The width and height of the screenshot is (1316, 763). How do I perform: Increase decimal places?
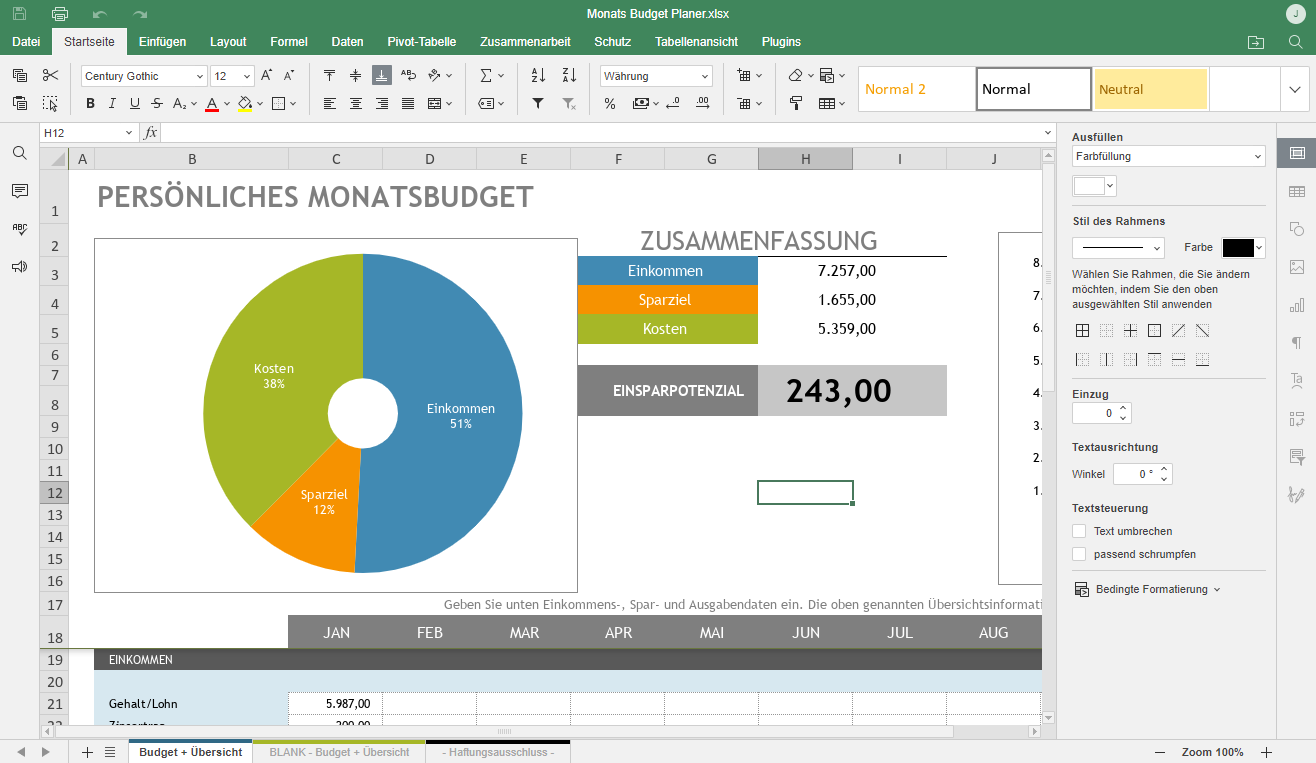click(703, 103)
